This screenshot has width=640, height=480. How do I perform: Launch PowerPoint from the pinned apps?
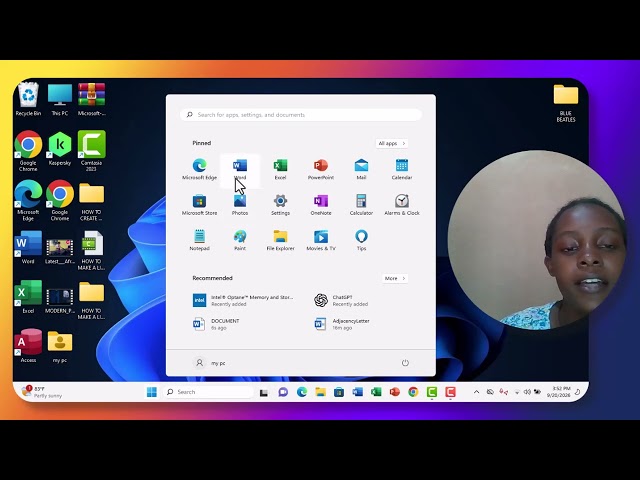point(321,169)
